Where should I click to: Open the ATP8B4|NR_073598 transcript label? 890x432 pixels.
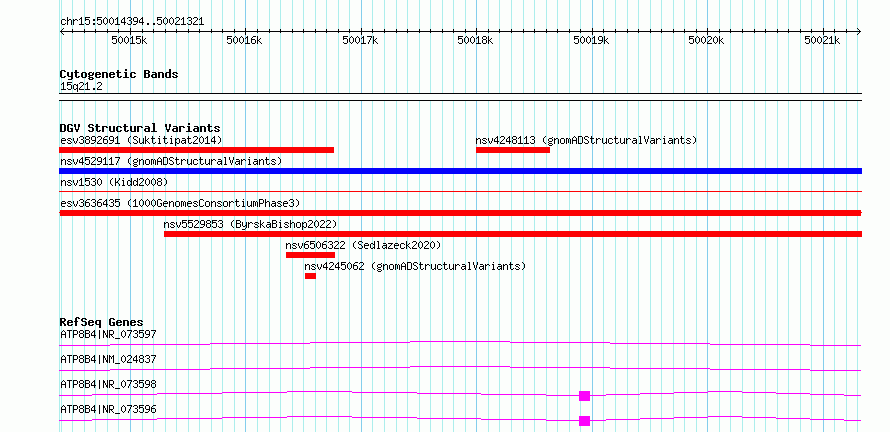tap(108, 384)
